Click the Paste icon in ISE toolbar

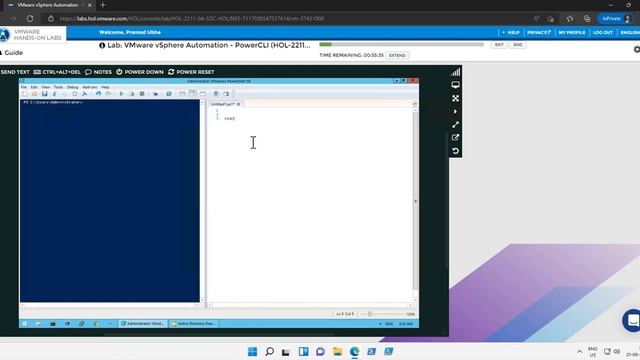point(75,94)
